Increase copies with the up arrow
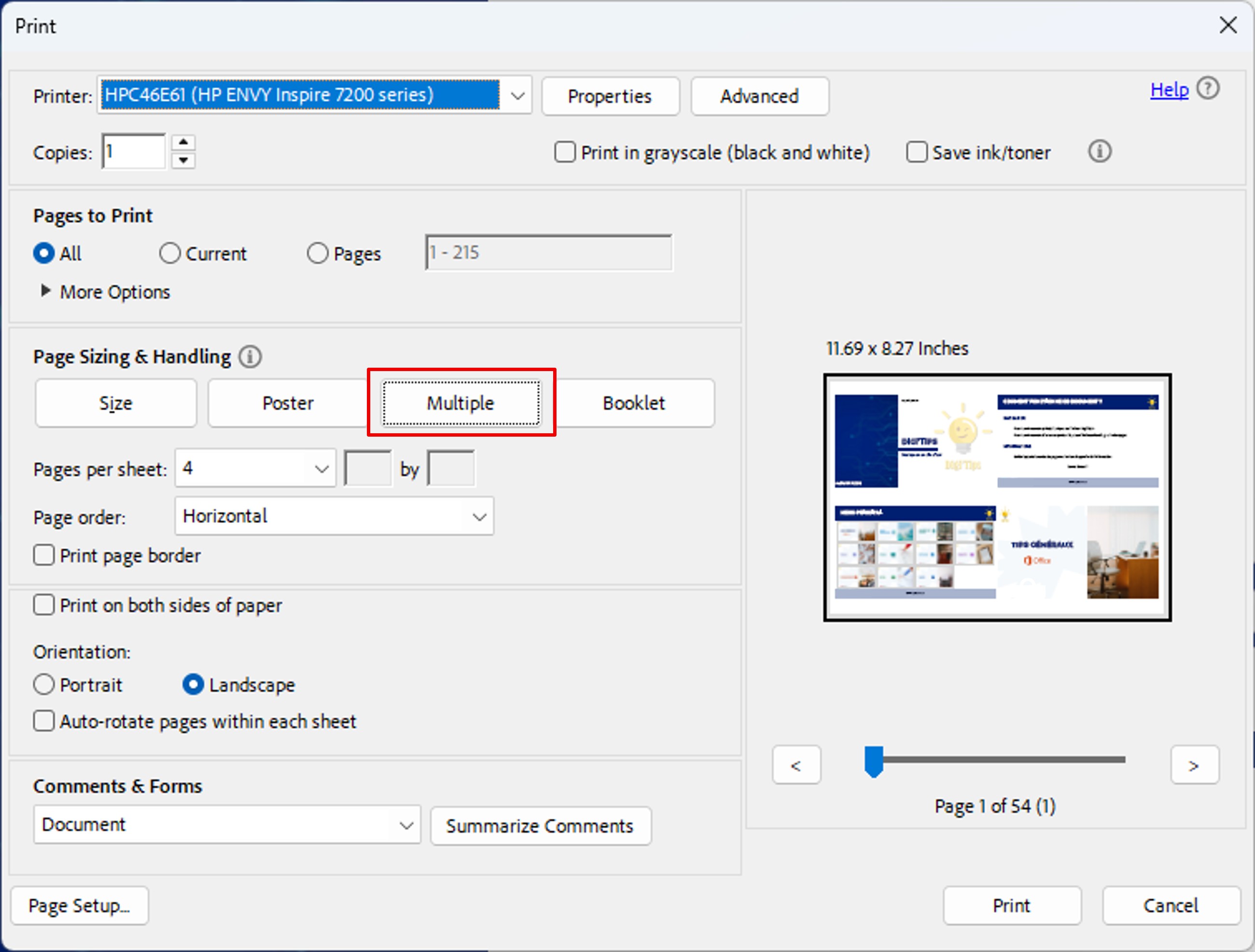The height and width of the screenshot is (952, 1255). click(x=183, y=142)
